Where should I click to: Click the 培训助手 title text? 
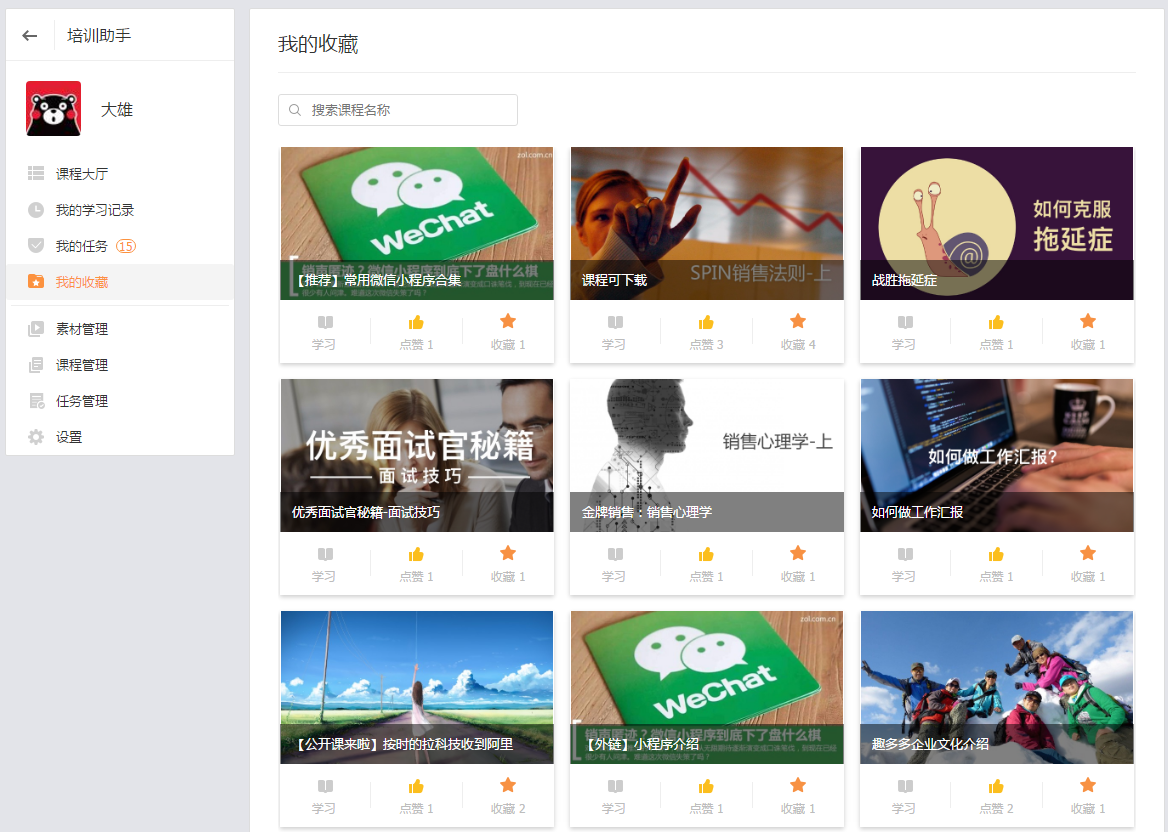tap(99, 35)
